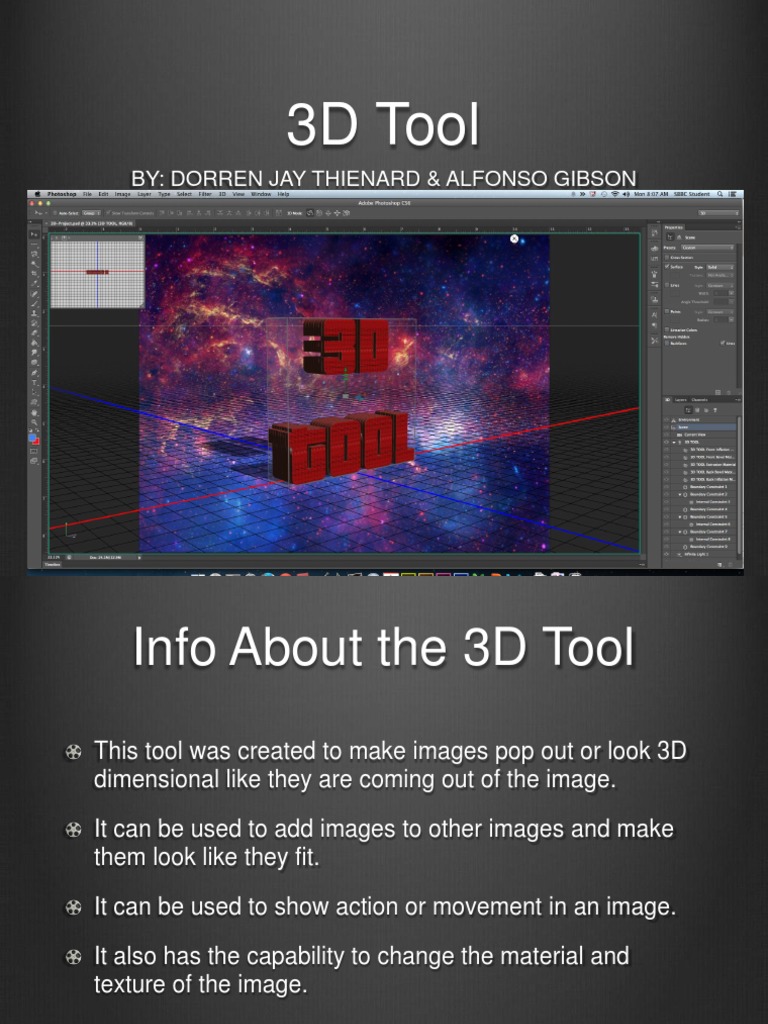Collapse the Boundary Constraint 2 group
The width and height of the screenshot is (768, 1024).
click(680, 494)
